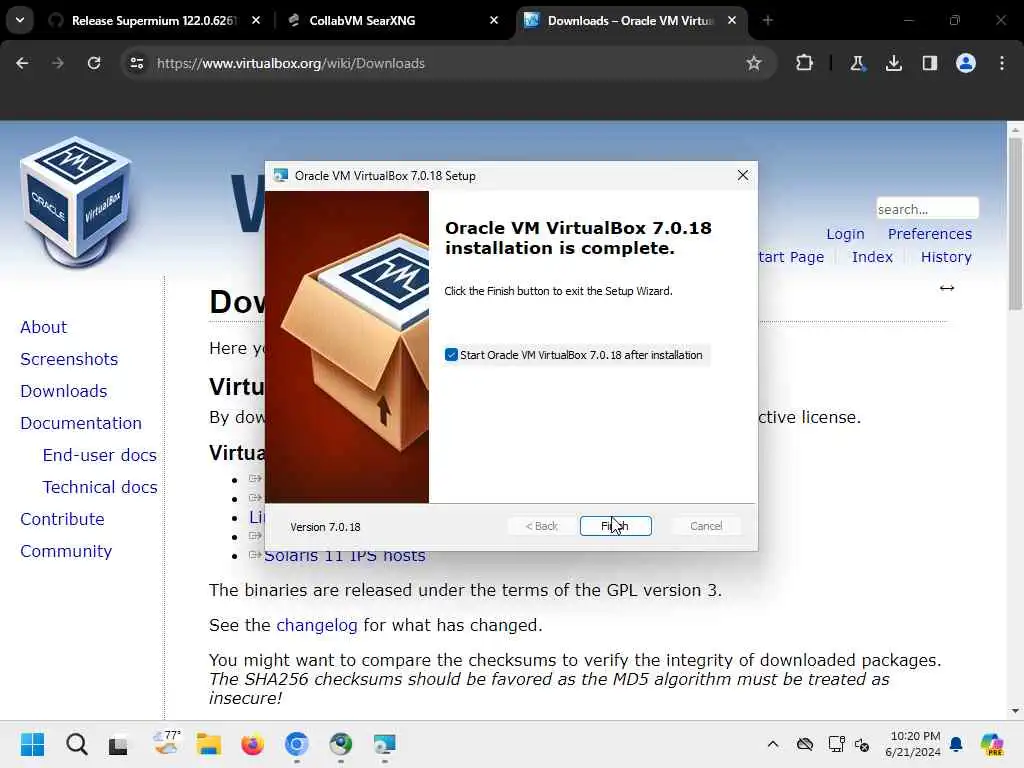
Task: Click the browser forward arrow
Action: click(x=57, y=63)
